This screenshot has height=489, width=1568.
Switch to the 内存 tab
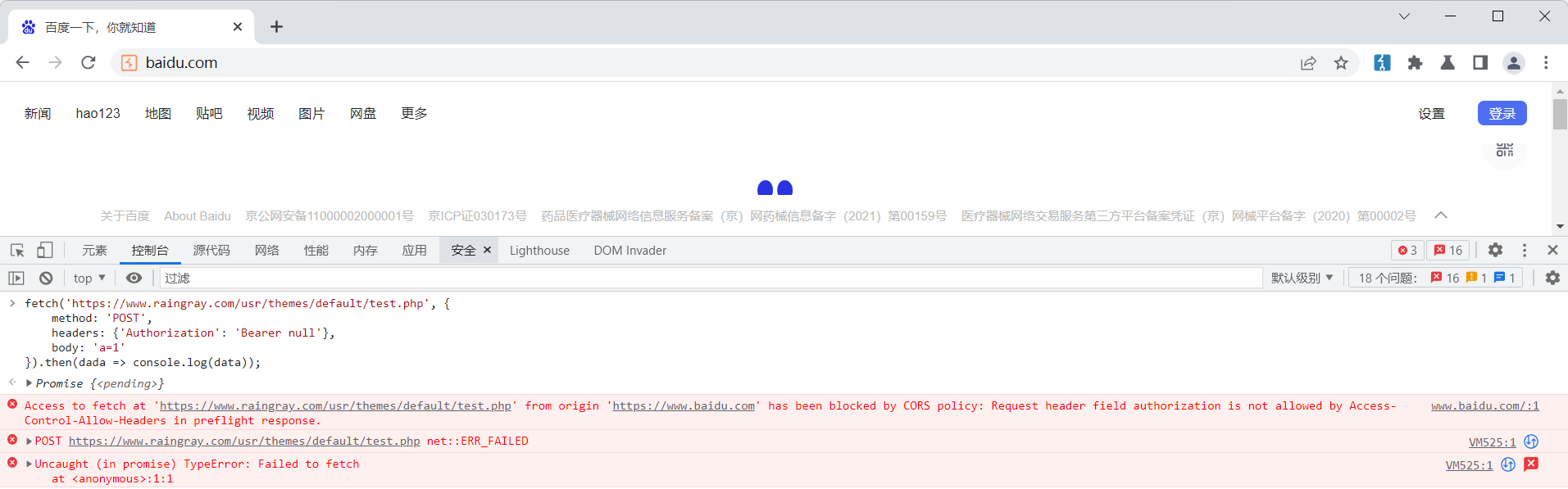(x=366, y=251)
